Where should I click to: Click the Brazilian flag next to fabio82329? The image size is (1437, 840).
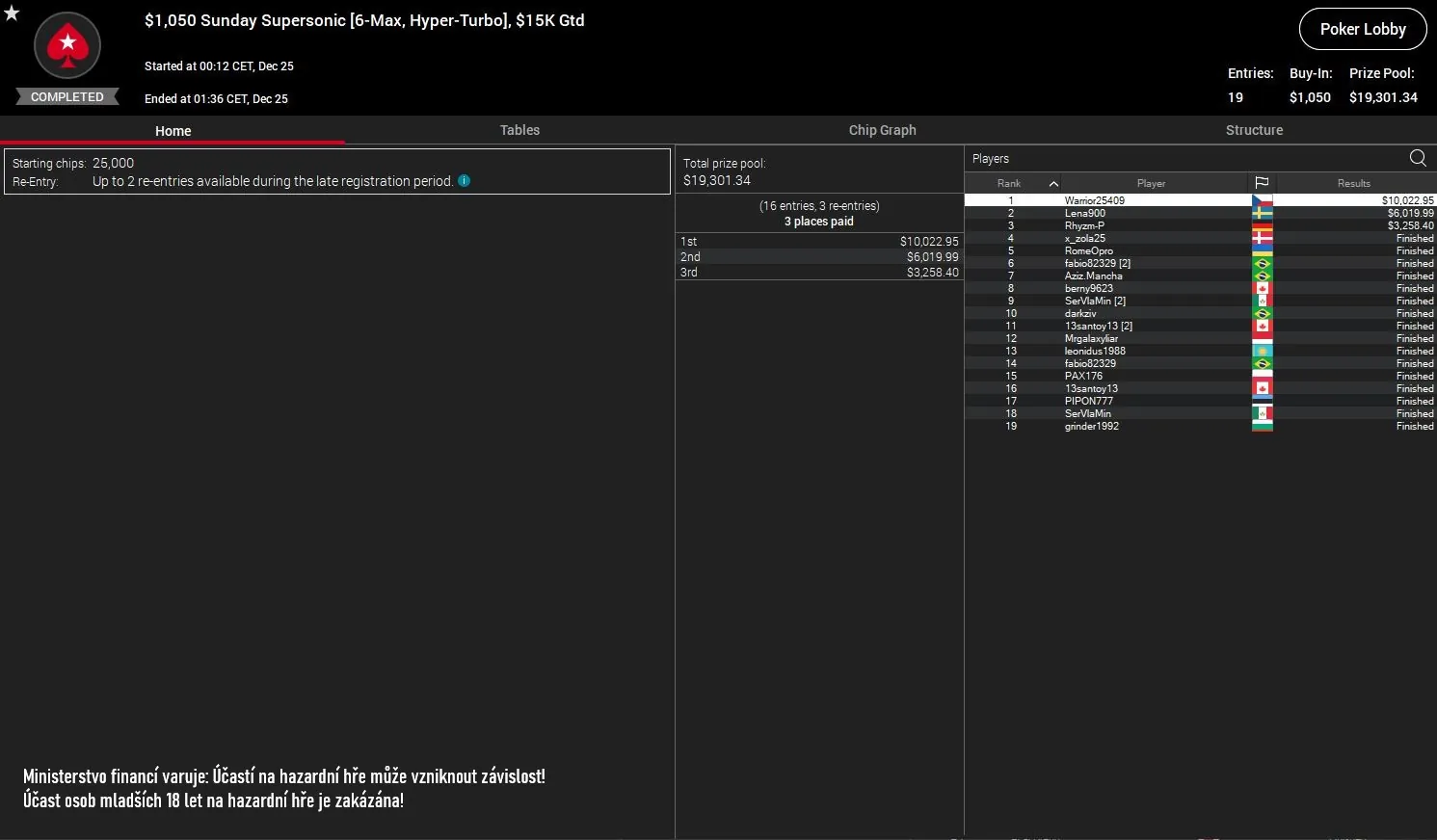point(1263,263)
